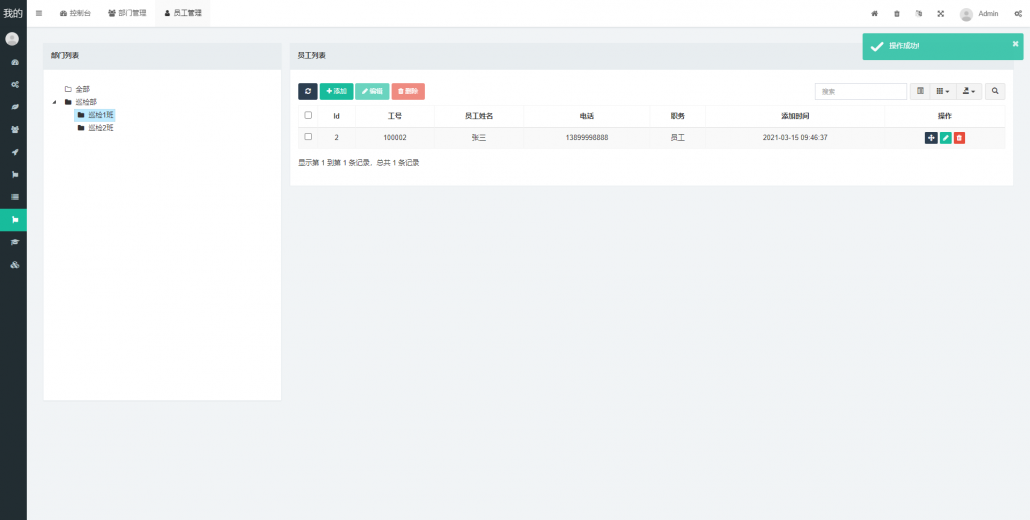Open the dashboard icon in left sidebar

pos(14,62)
